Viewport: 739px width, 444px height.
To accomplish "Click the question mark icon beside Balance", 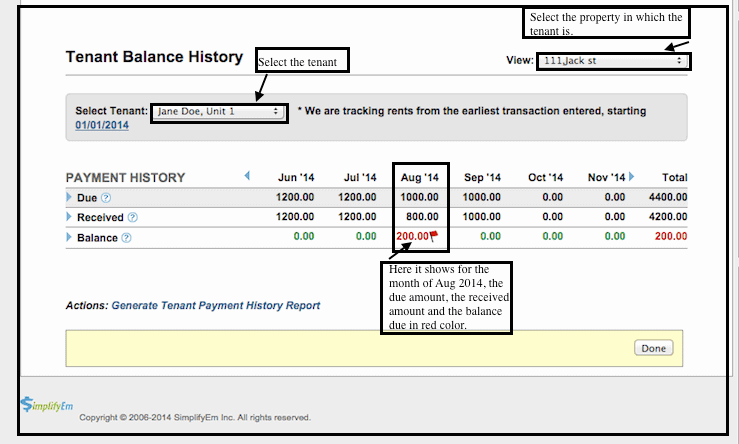I will pos(126,238).
